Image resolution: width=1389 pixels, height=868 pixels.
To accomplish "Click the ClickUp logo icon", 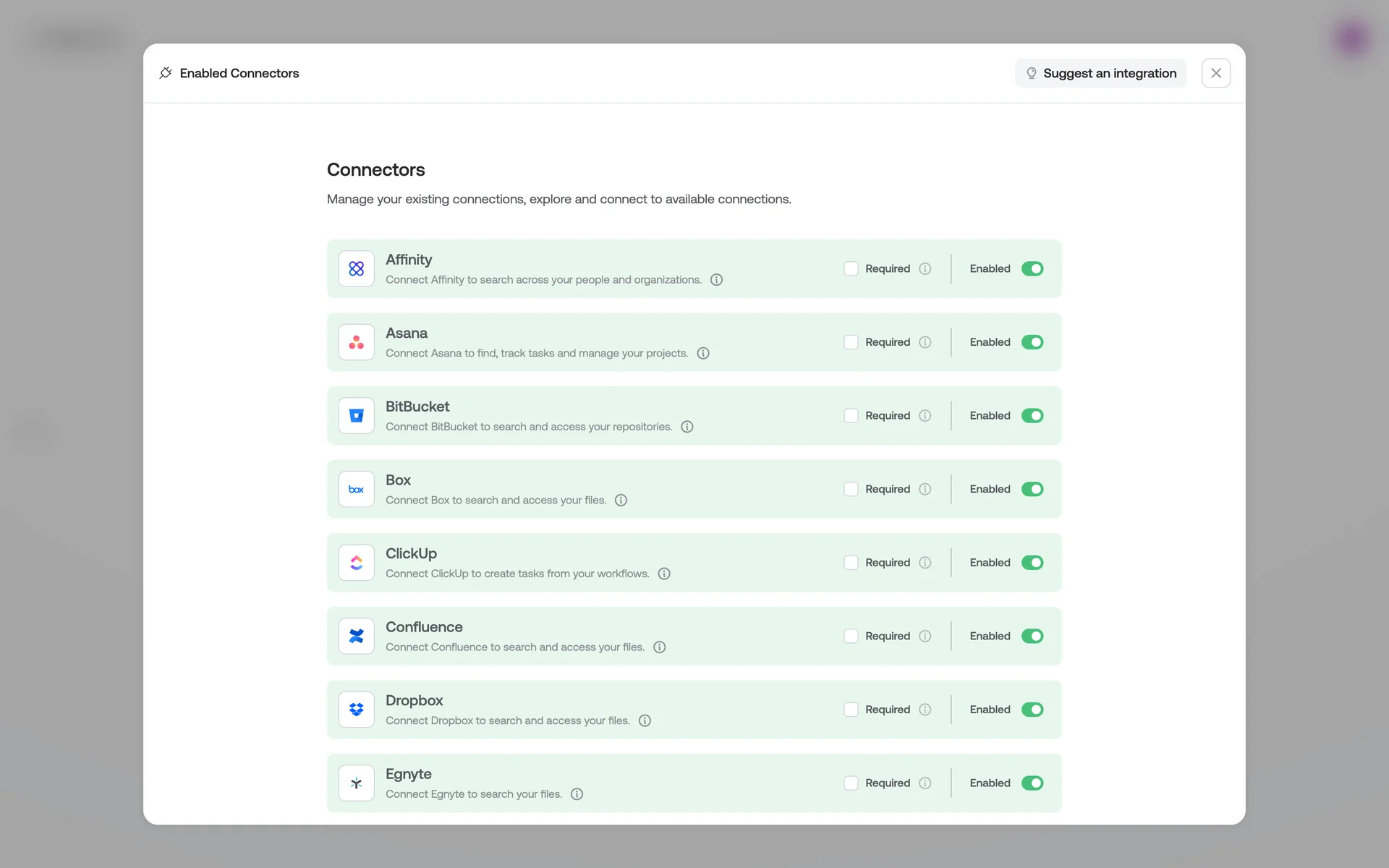I will 356,563.
